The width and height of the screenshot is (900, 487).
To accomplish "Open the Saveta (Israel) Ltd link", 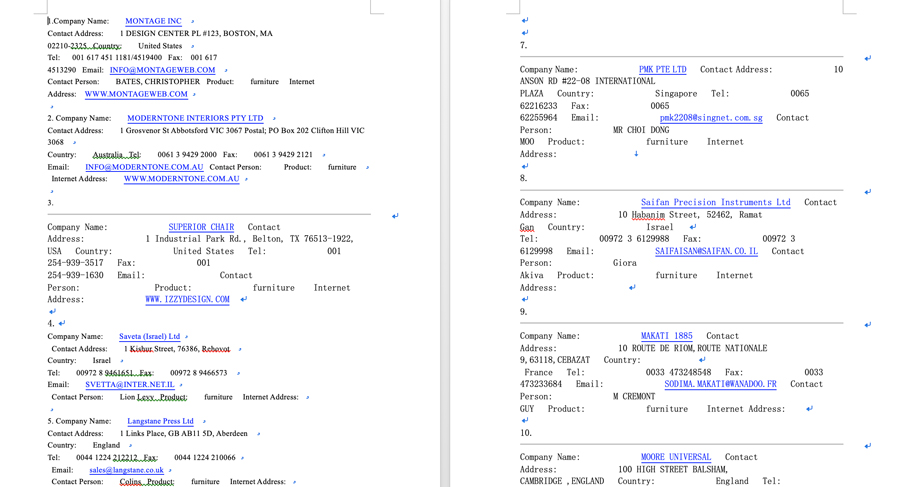I will coord(149,337).
